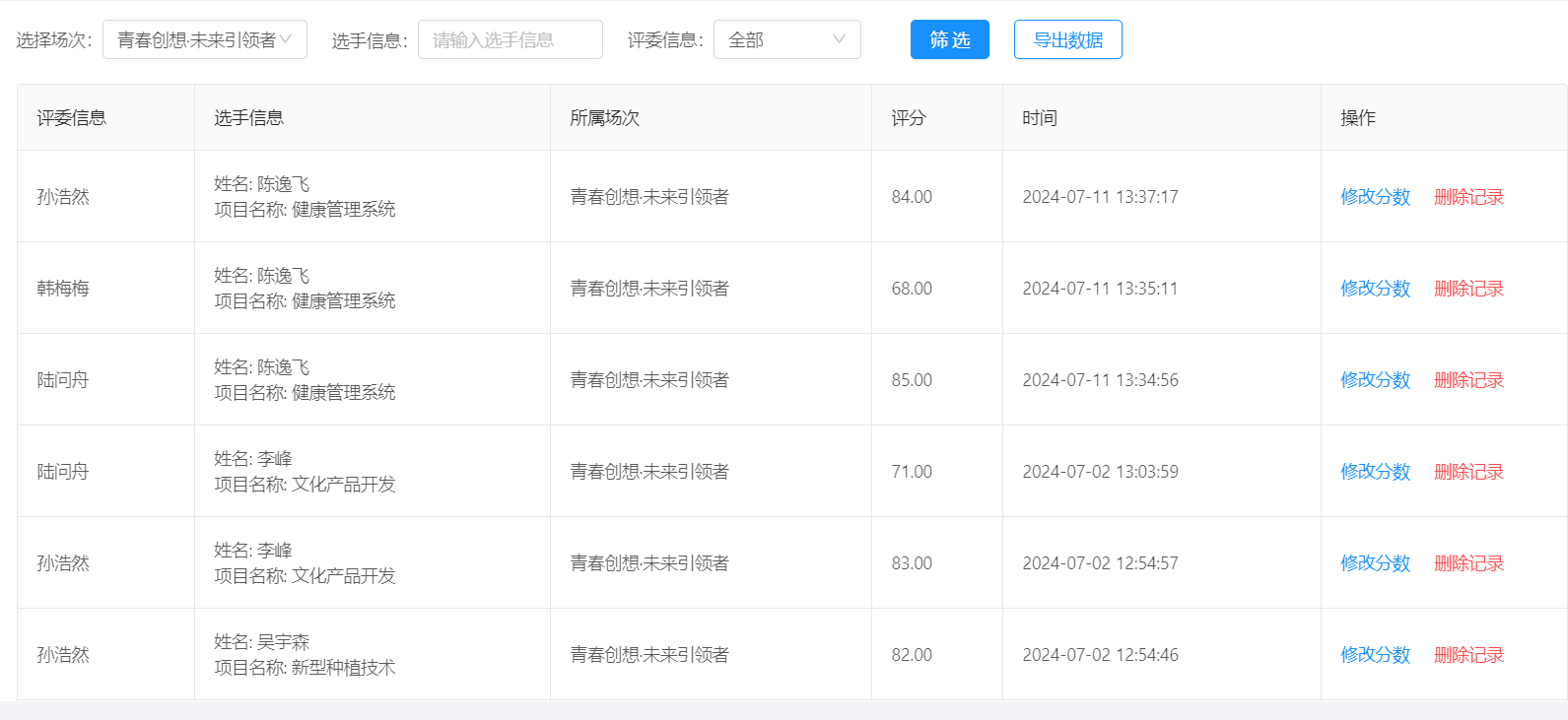Click the 筛选 button
Image resolution: width=1568 pixels, height=720 pixels.
tap(950, 39)
